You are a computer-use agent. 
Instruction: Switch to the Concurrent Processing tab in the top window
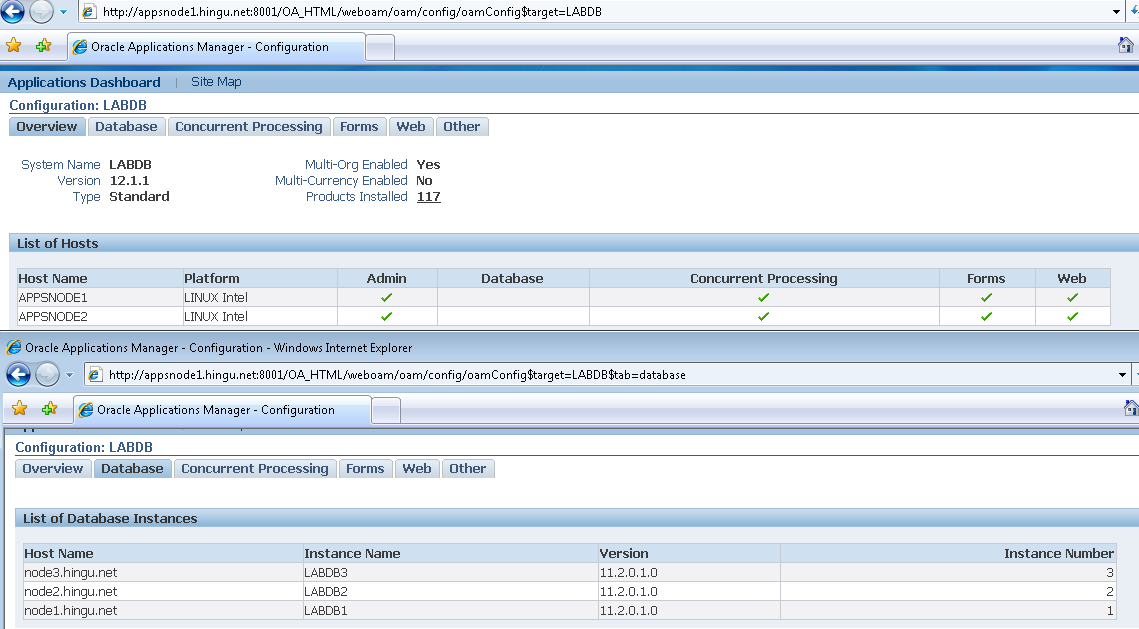[248, 127]
